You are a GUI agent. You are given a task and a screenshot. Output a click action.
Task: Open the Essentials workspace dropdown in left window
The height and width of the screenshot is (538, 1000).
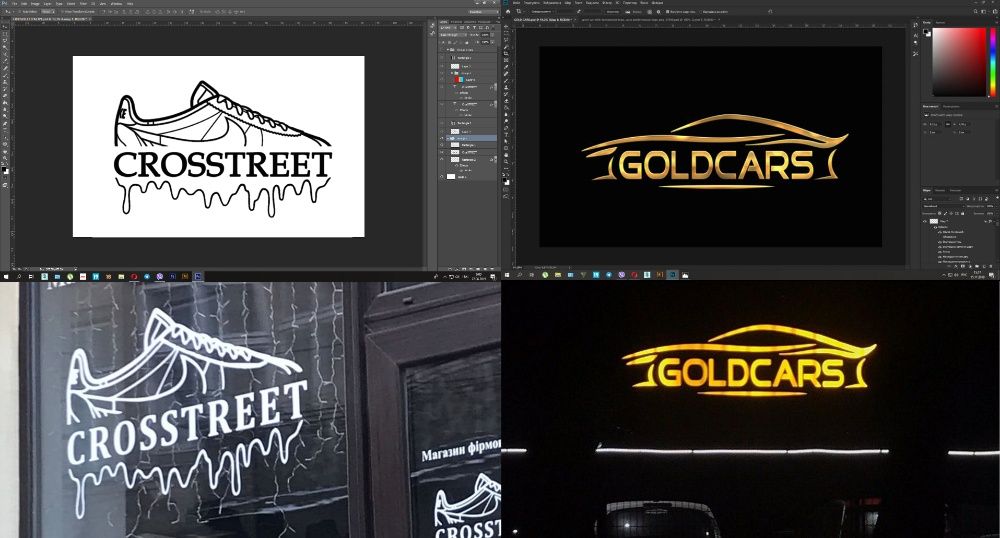[484, 11]
